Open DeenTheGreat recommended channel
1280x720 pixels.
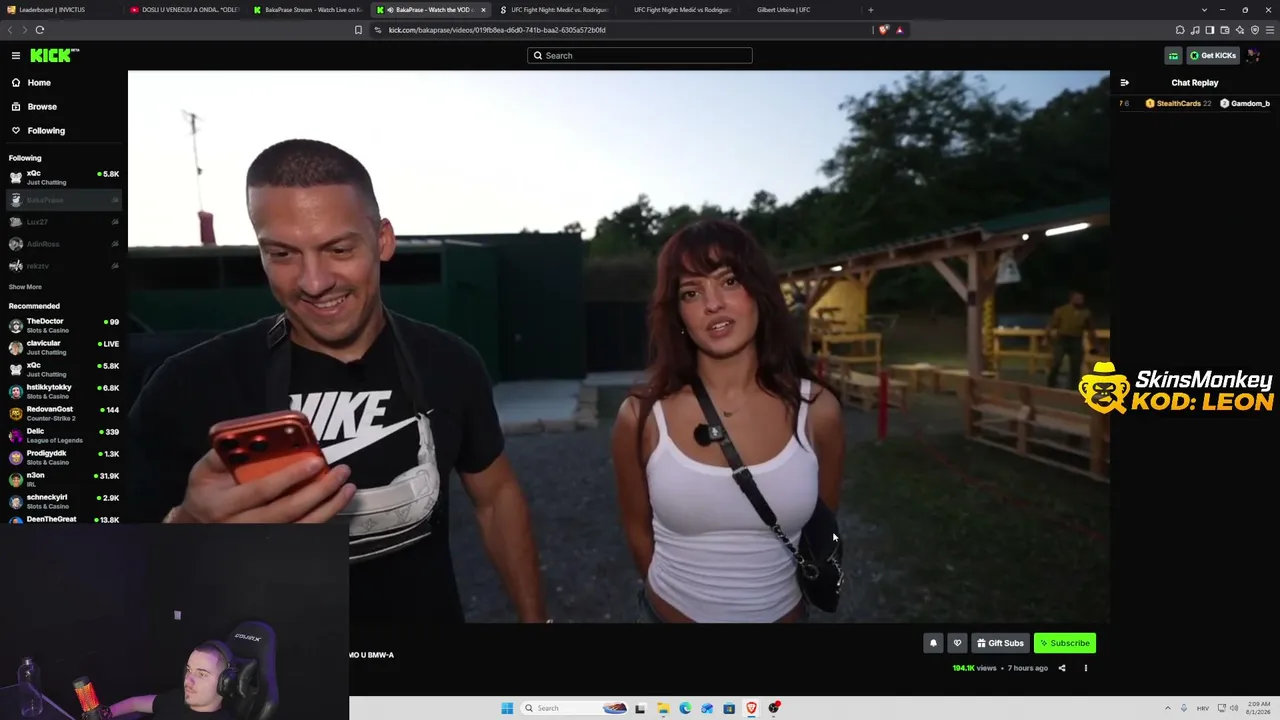(x=62, y=520)
